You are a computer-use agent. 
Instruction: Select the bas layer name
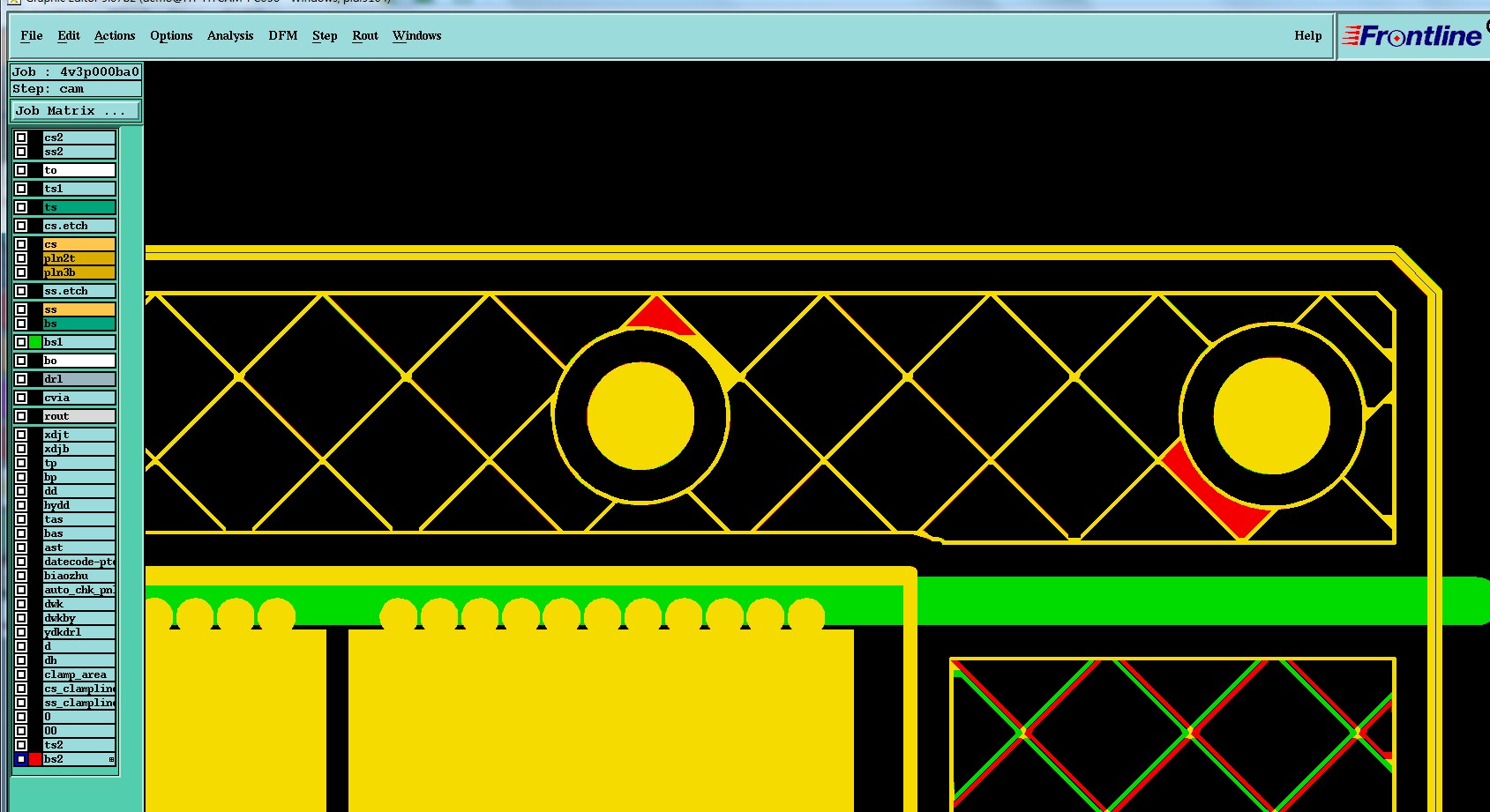click(79, 533)
